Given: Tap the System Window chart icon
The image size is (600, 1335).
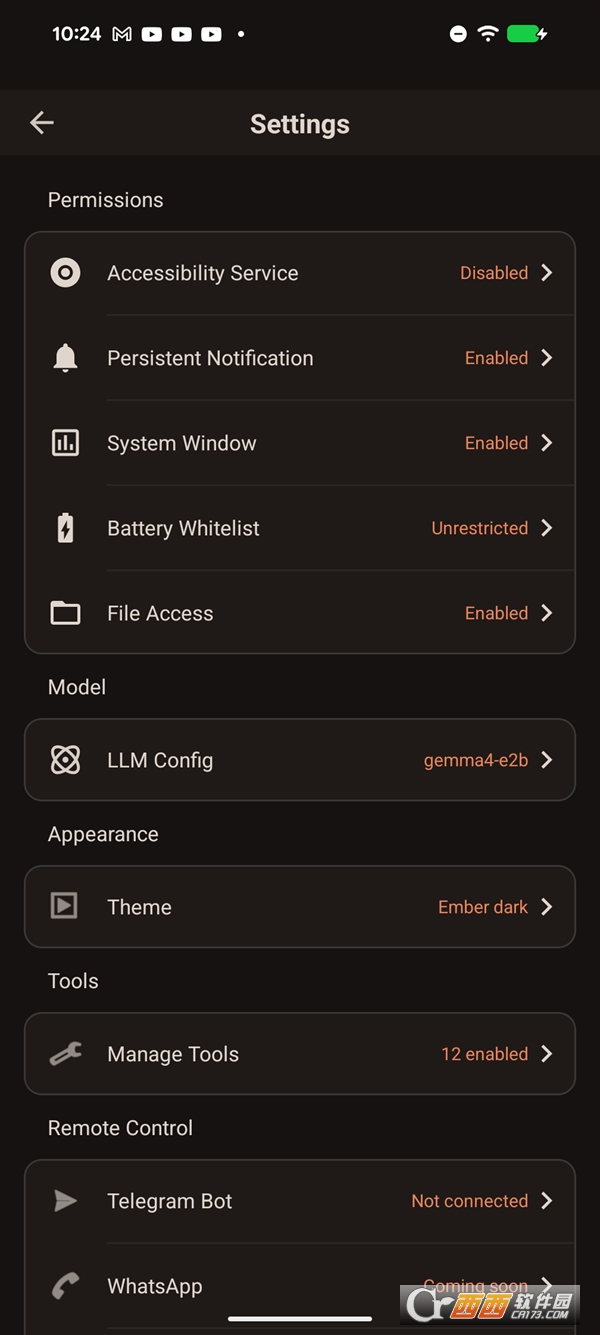Looking at the screenshot, I should [x=65, y=443].
